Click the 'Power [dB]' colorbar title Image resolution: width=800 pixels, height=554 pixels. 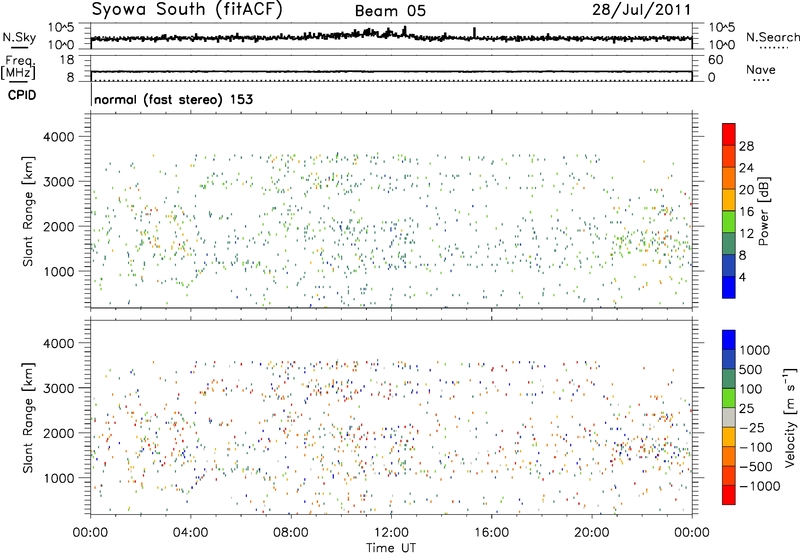coord(763,211)
